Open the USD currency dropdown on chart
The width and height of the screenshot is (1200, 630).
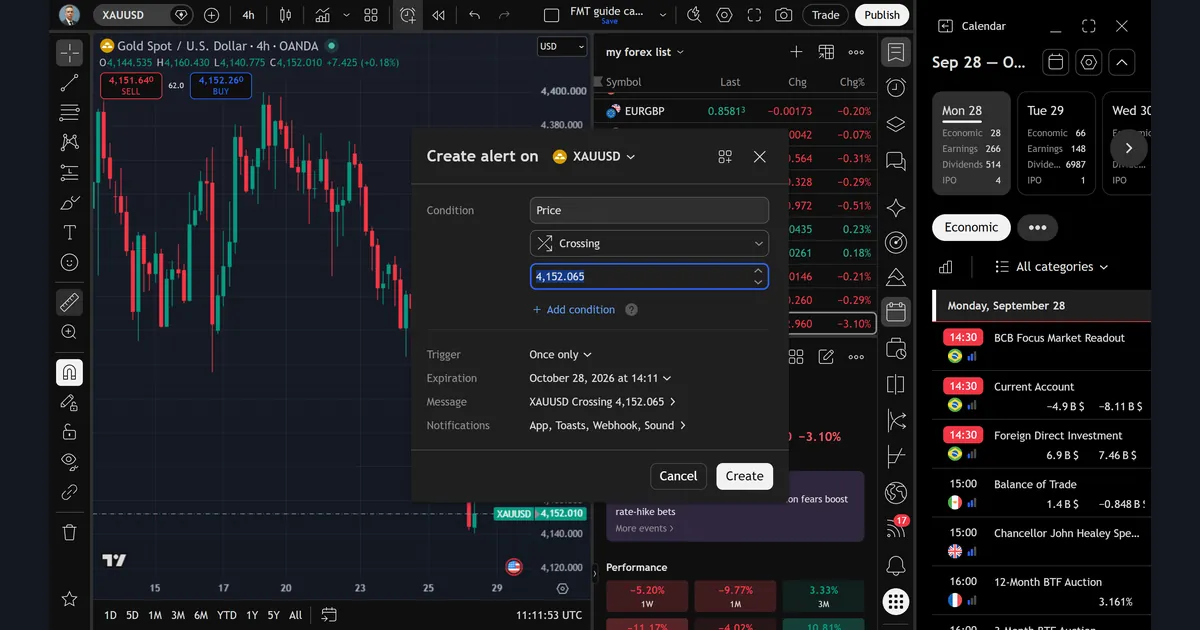click(x=563, y=46)
